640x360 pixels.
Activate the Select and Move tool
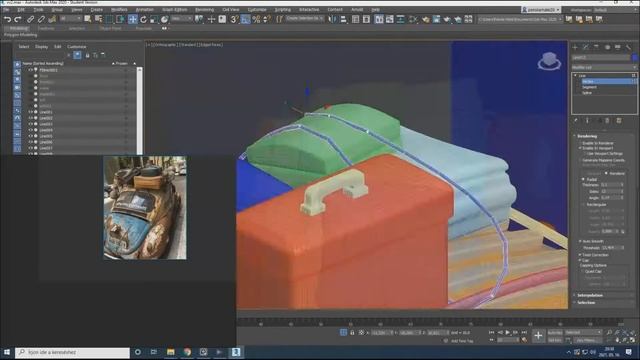[x=133, y=19]
